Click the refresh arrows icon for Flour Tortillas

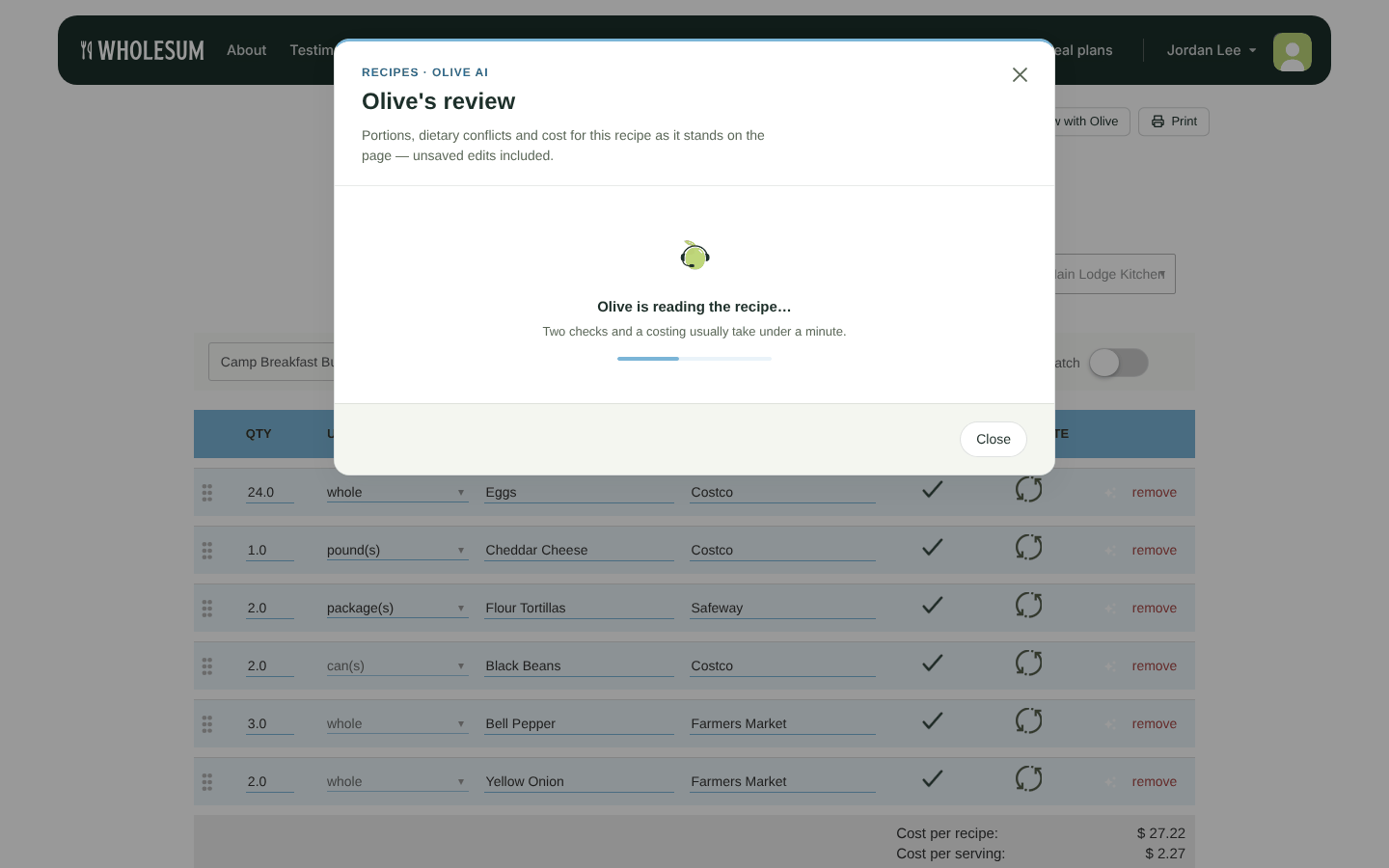[x=1029, y=606]
